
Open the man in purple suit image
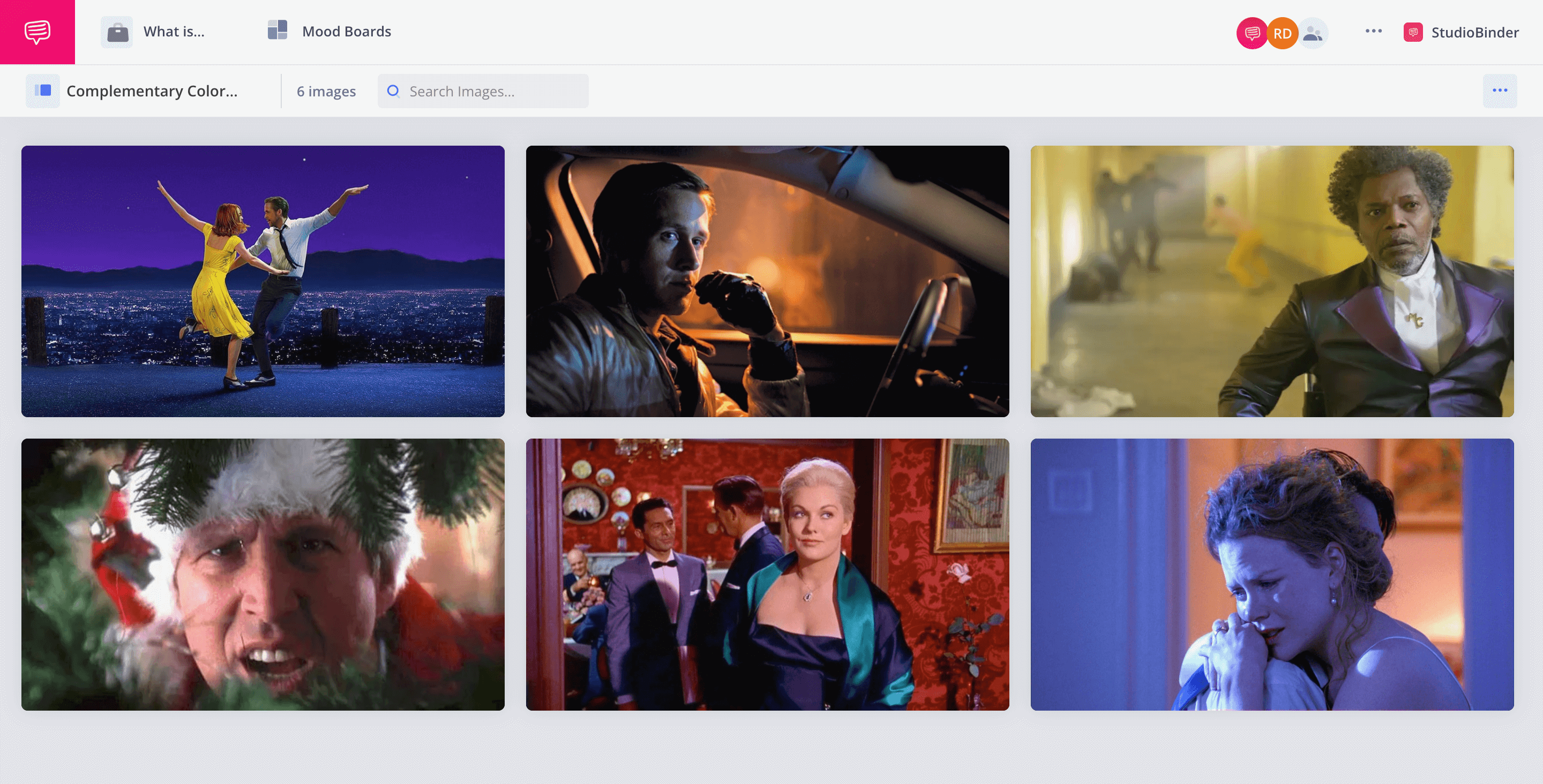coord(1272,282)
